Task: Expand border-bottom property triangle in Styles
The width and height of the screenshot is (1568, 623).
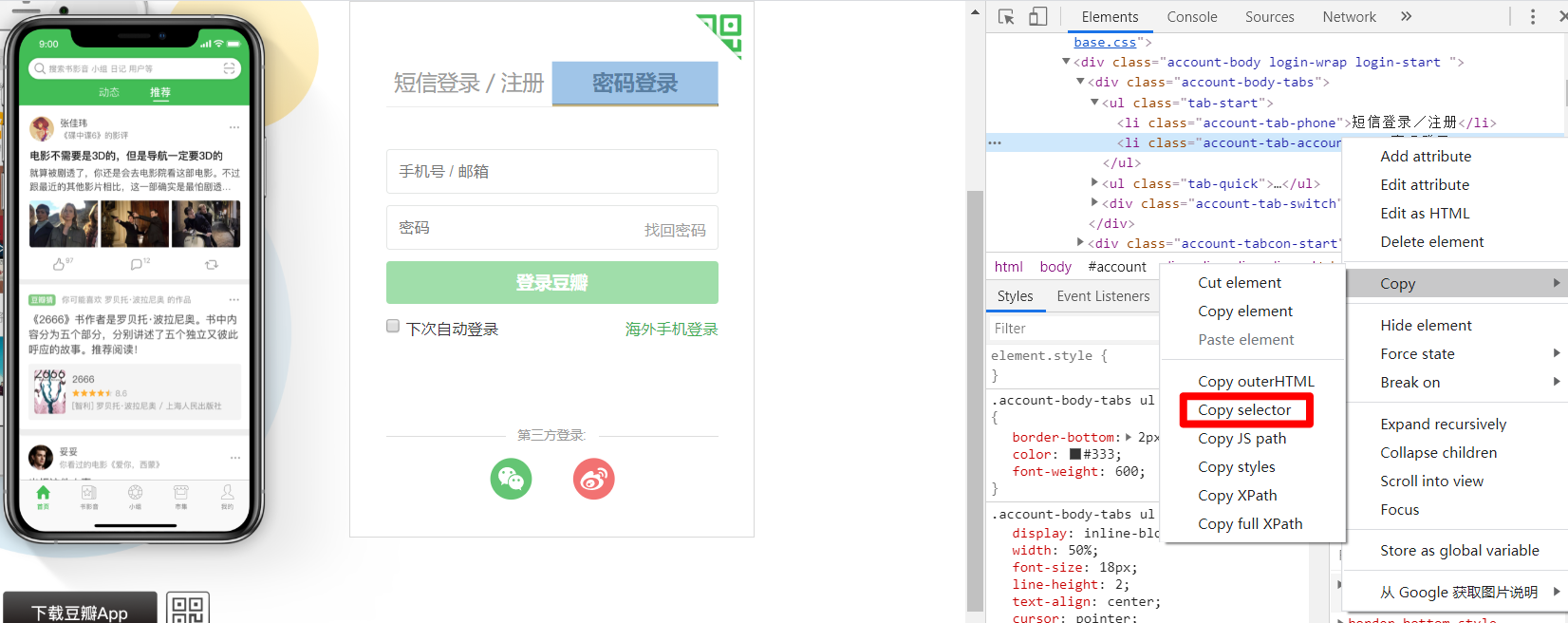Action: point(1129,437)
